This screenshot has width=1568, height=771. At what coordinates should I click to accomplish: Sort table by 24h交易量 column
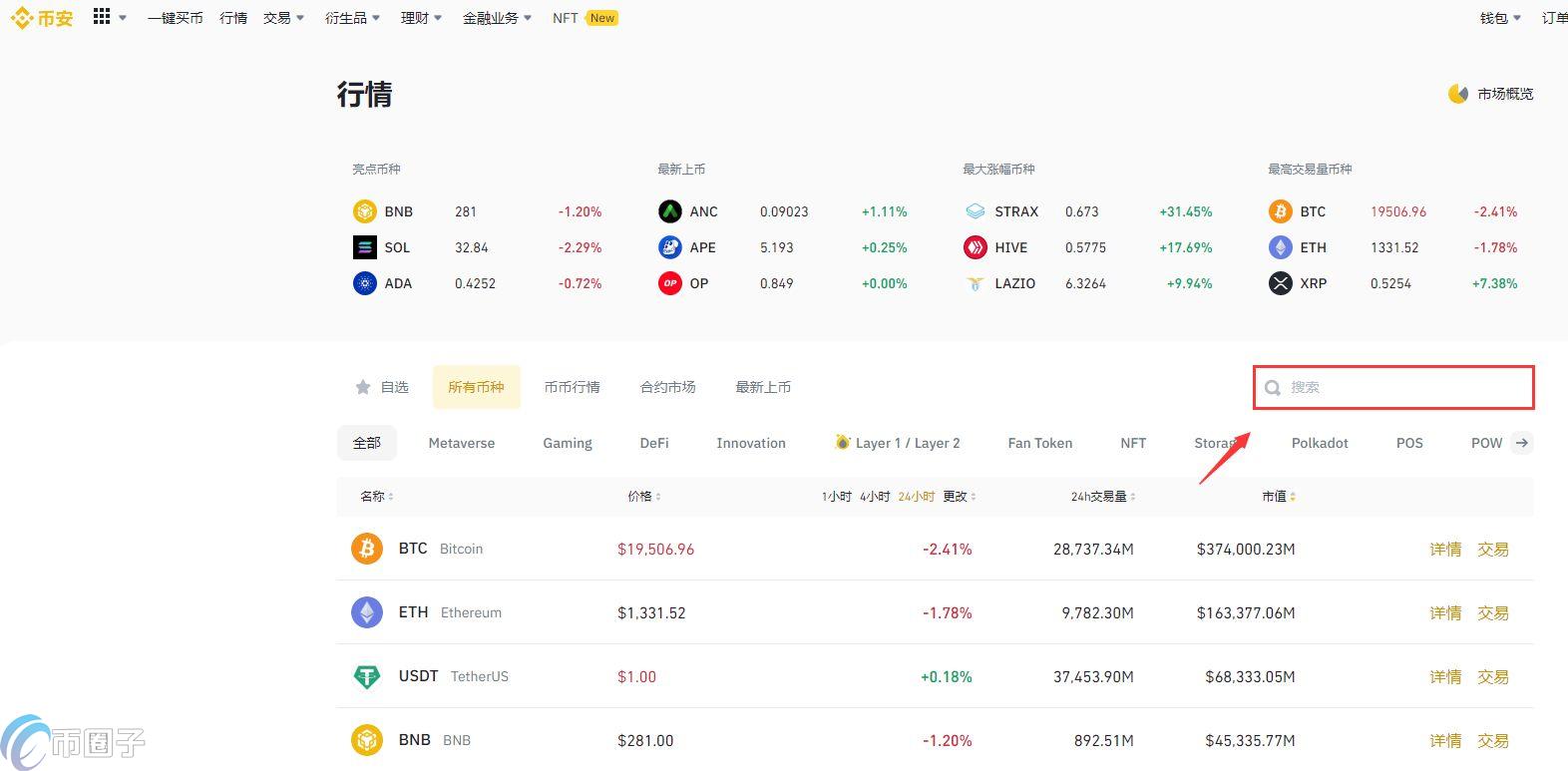tap(1103, 496)
